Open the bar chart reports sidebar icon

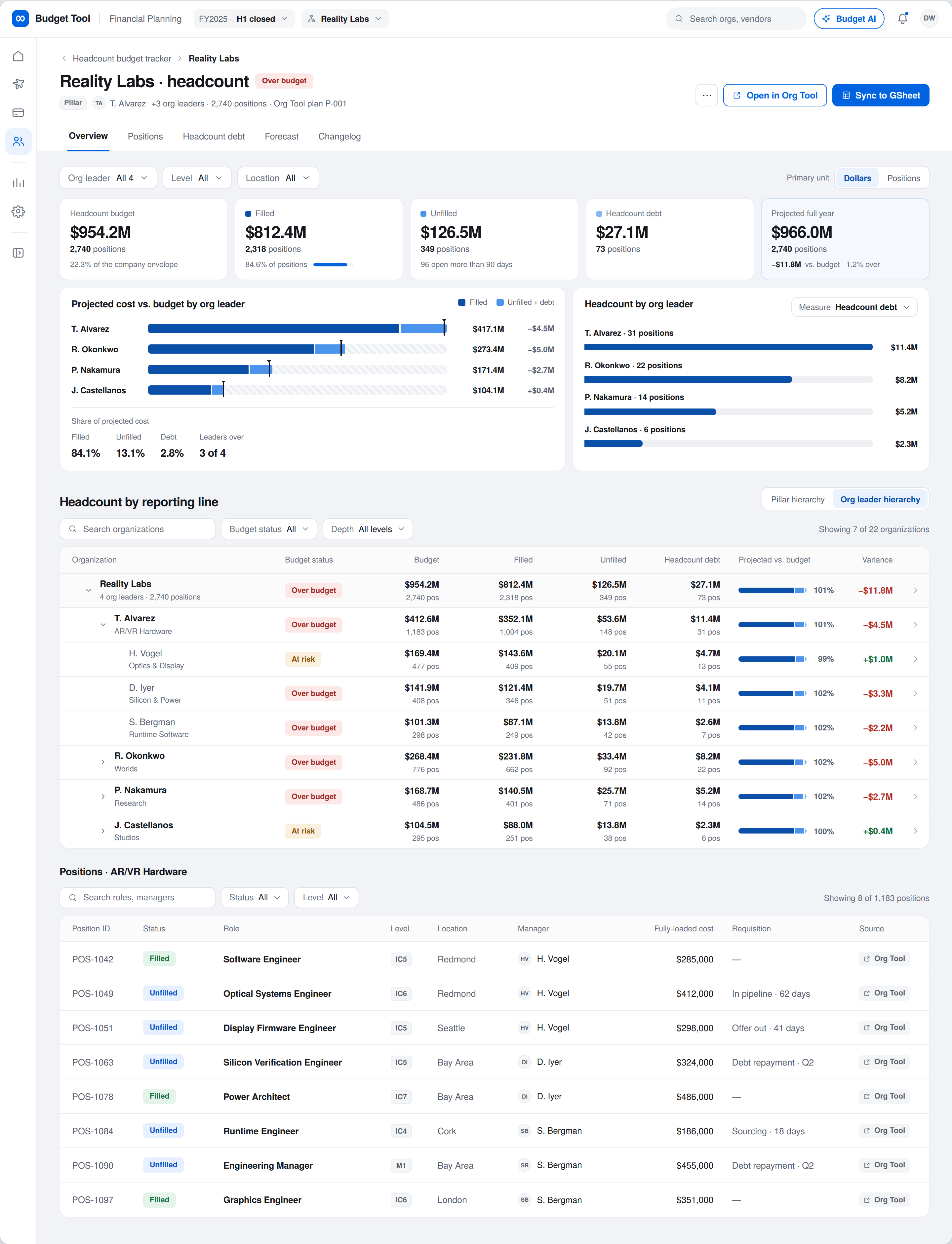coord(18,183)
